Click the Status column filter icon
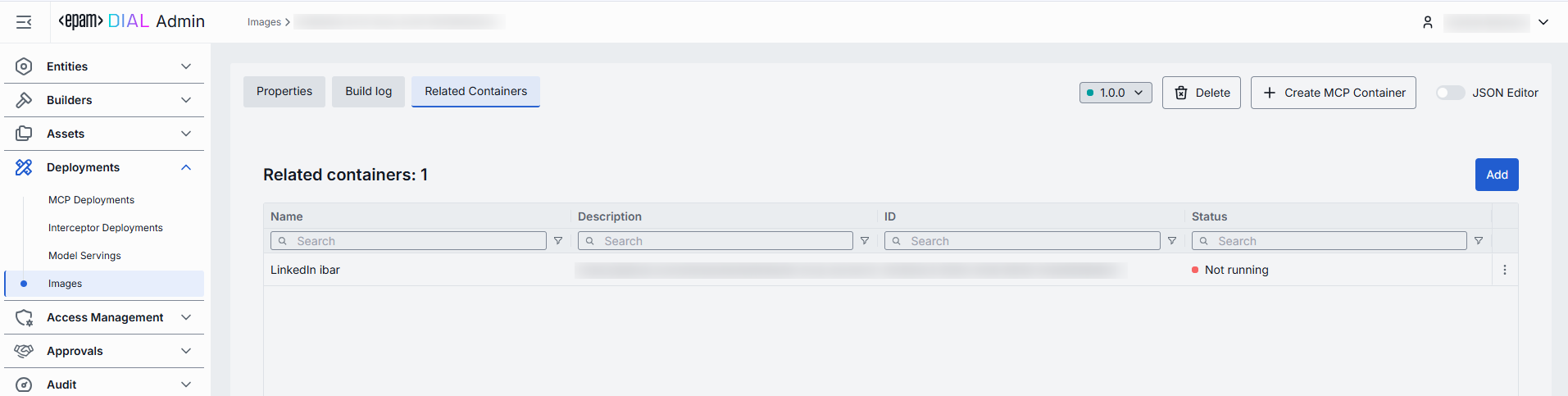 click(1479, 241)
